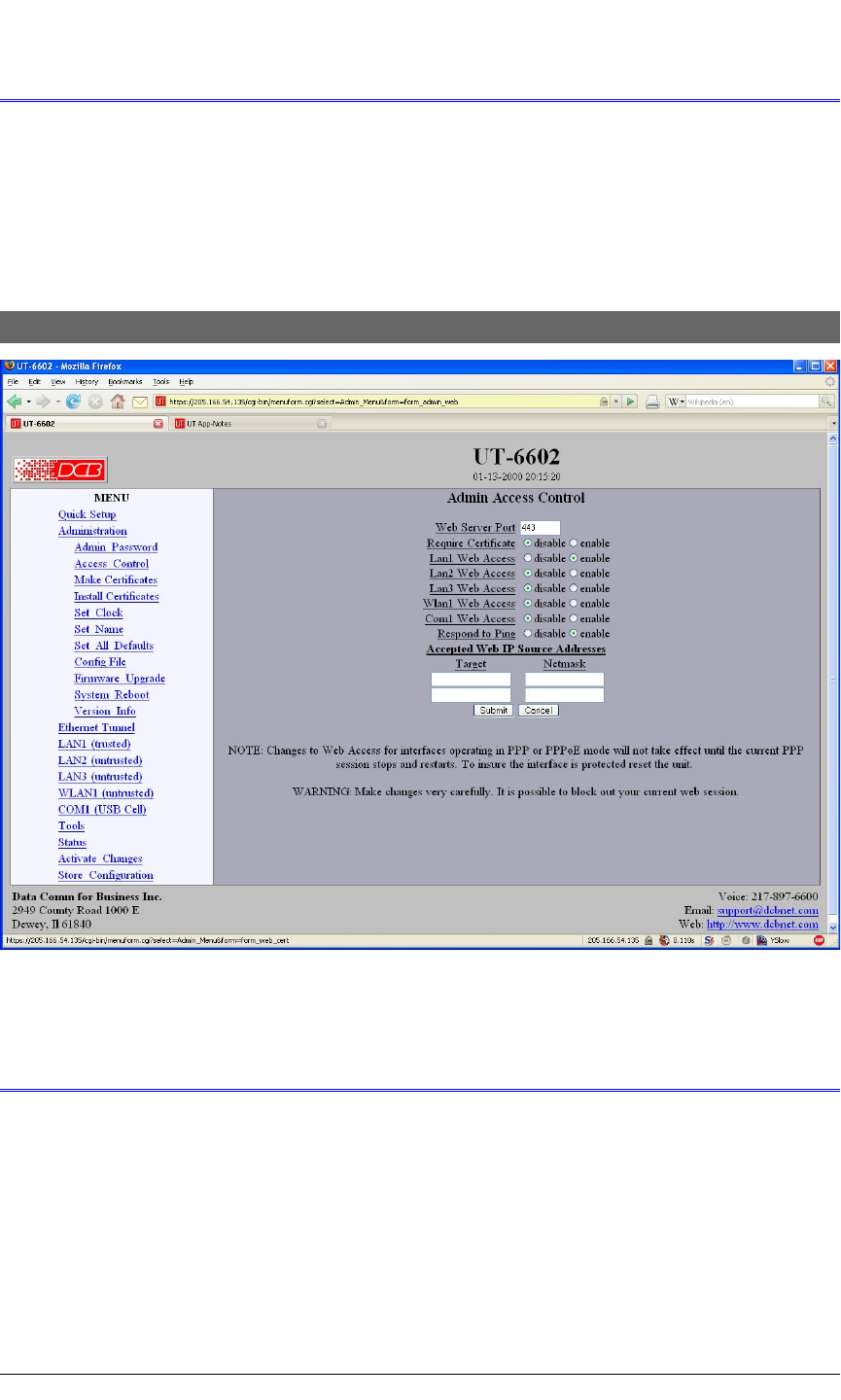Open the Firmware Upgrade link

click(x=120, y=679)
